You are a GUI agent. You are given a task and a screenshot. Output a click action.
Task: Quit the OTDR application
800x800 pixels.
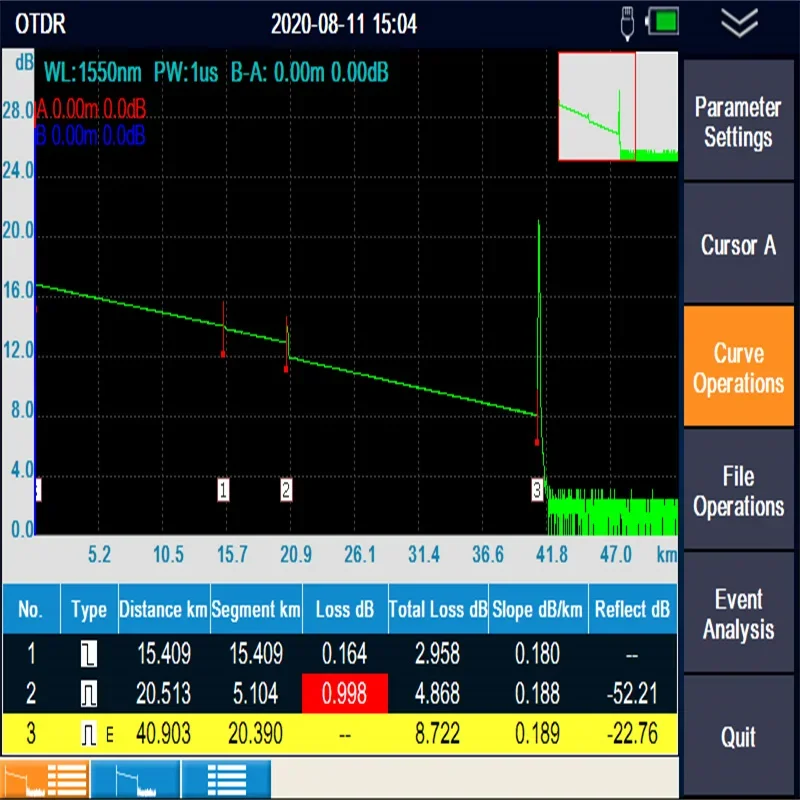[738, 736]
